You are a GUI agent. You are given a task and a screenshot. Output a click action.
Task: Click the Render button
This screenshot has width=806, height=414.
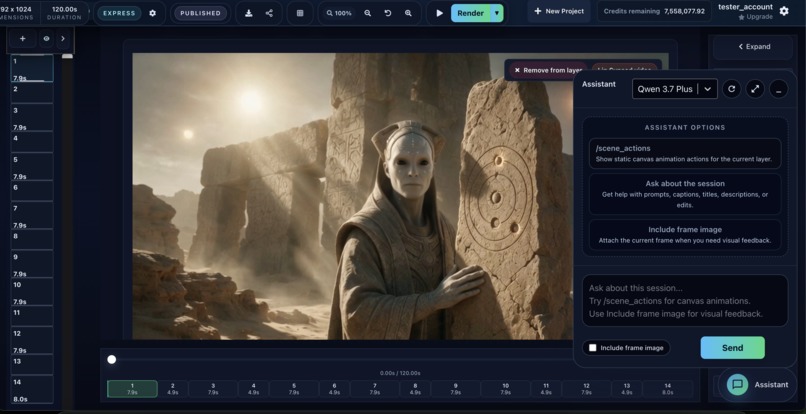click(470, 13)
